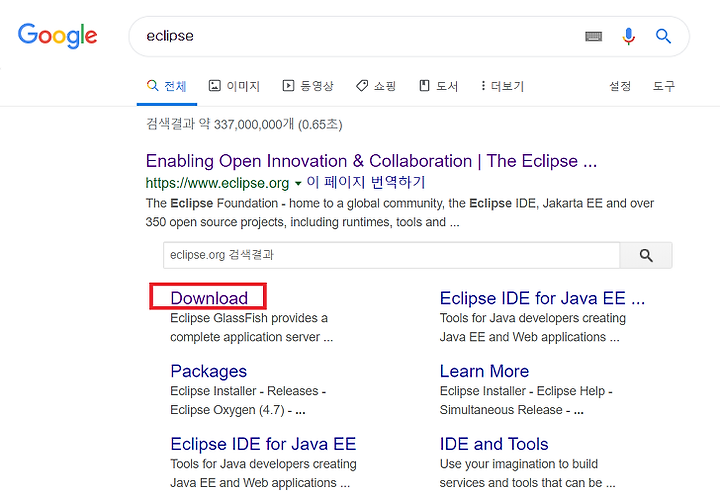This screenshot has width=720, height=499.
Task: Click the 이 페이지 번역하기 link
Action: tap(366, 182)
